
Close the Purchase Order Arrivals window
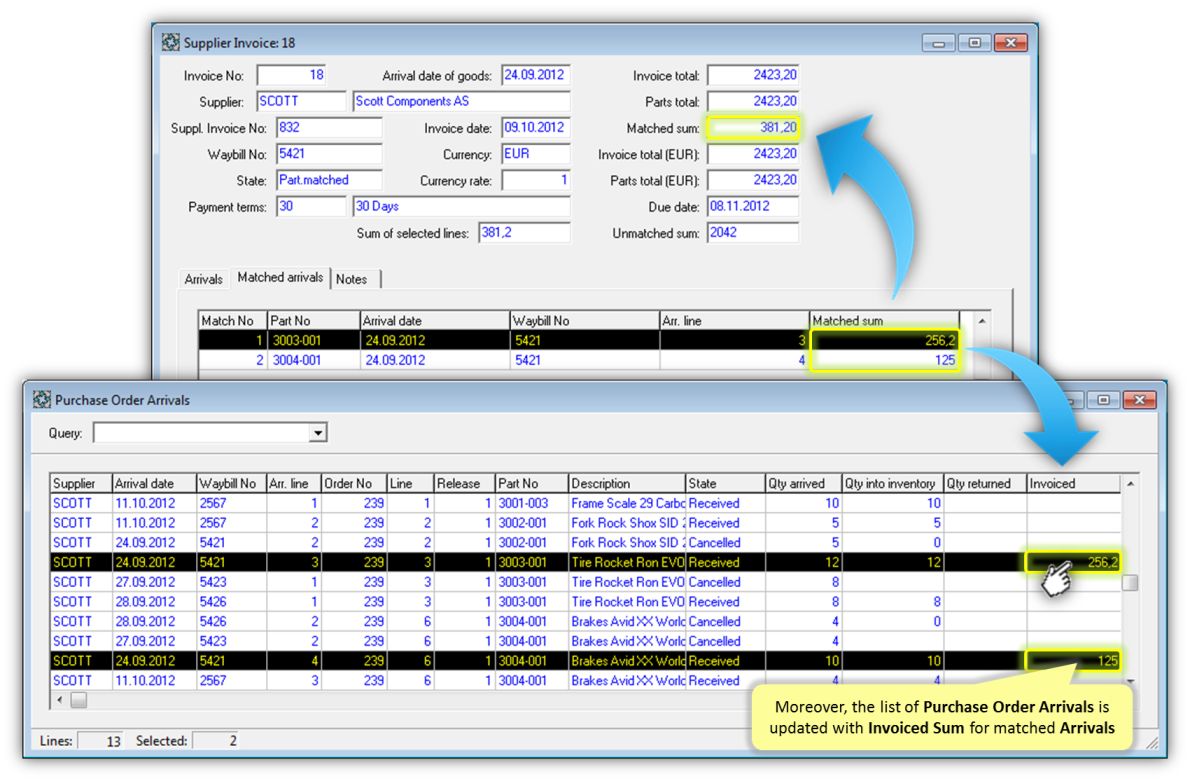point(1139,400)
